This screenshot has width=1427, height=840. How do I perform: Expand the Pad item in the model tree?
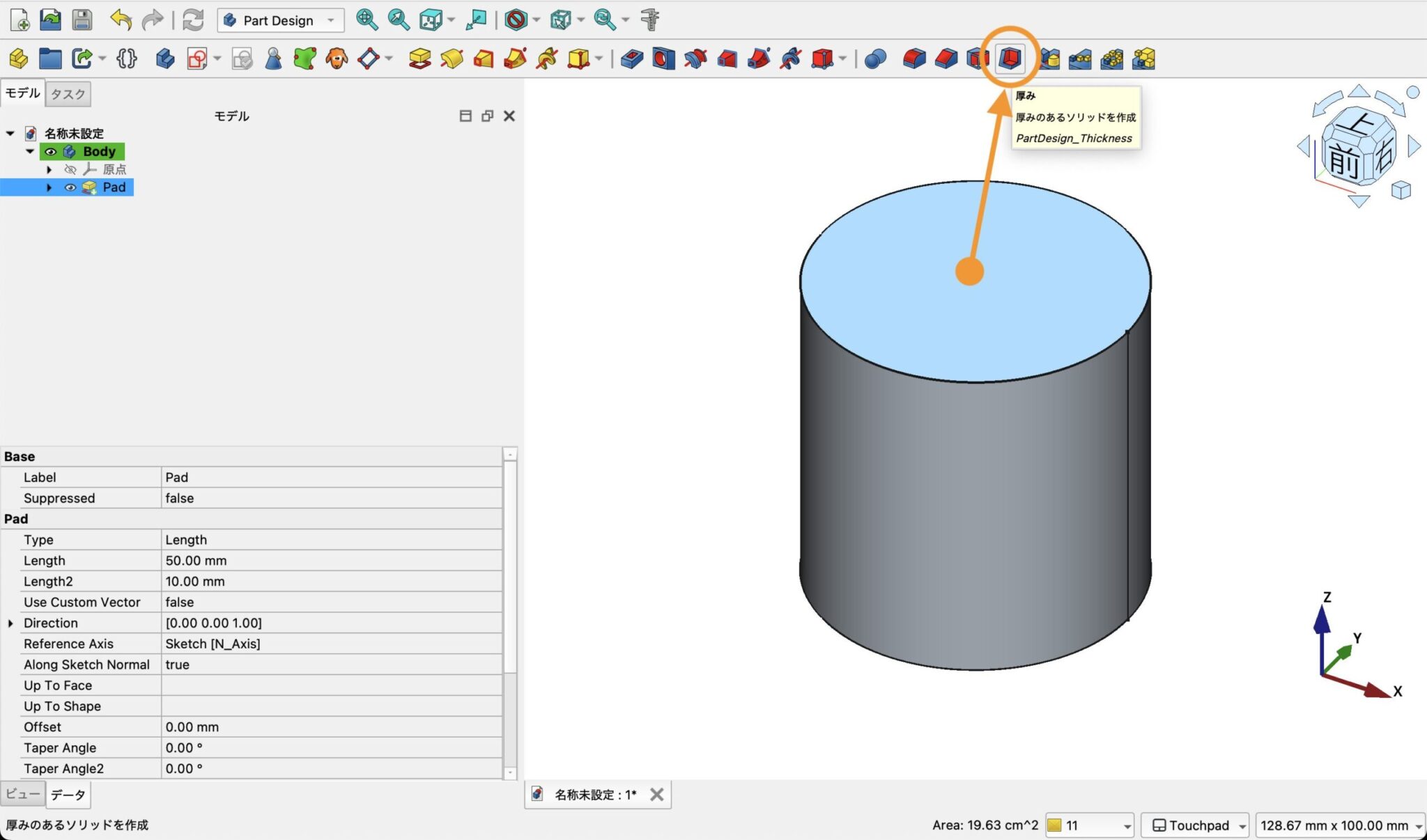pyautogui.click(x=49, y=187)
